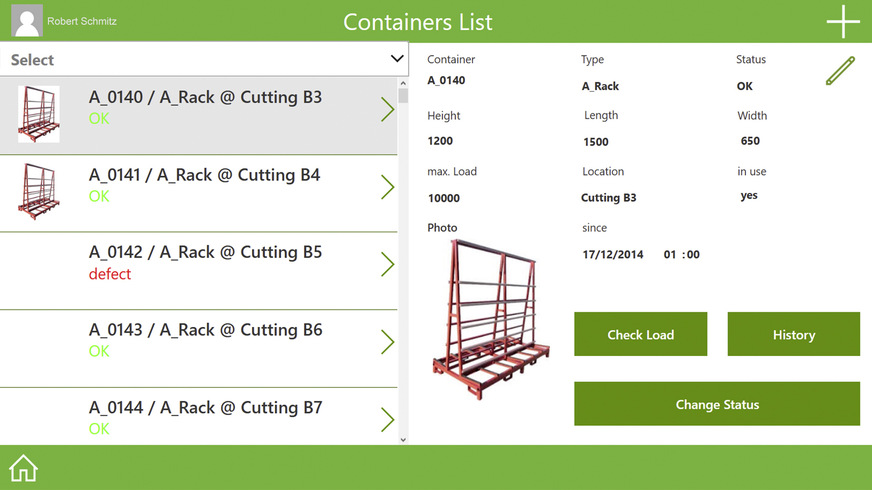Click the Change Status button
Screen dimensions: 872x490
pyautogui.click(x=717, y=404)
